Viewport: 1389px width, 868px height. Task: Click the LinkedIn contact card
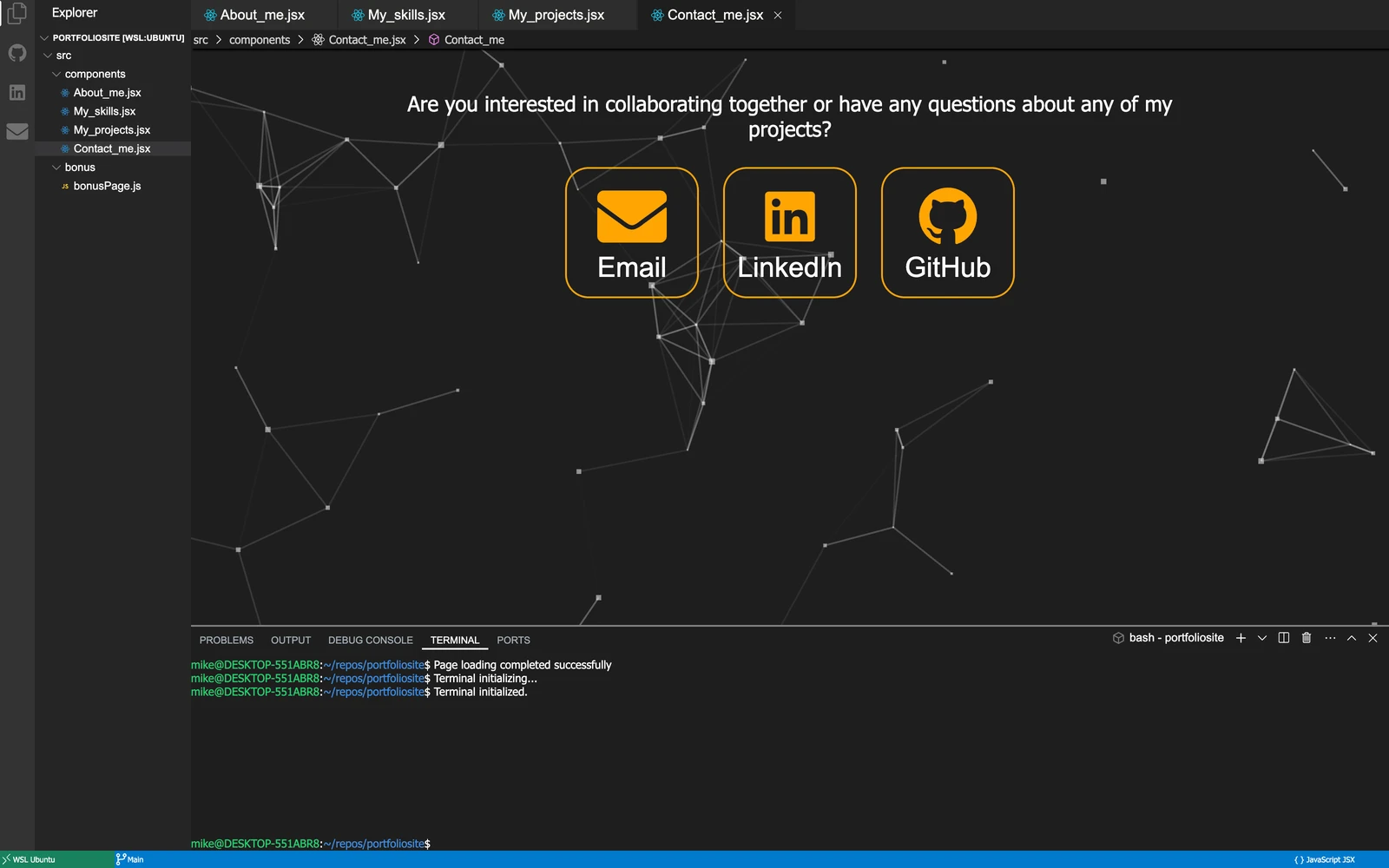[790, 233]
